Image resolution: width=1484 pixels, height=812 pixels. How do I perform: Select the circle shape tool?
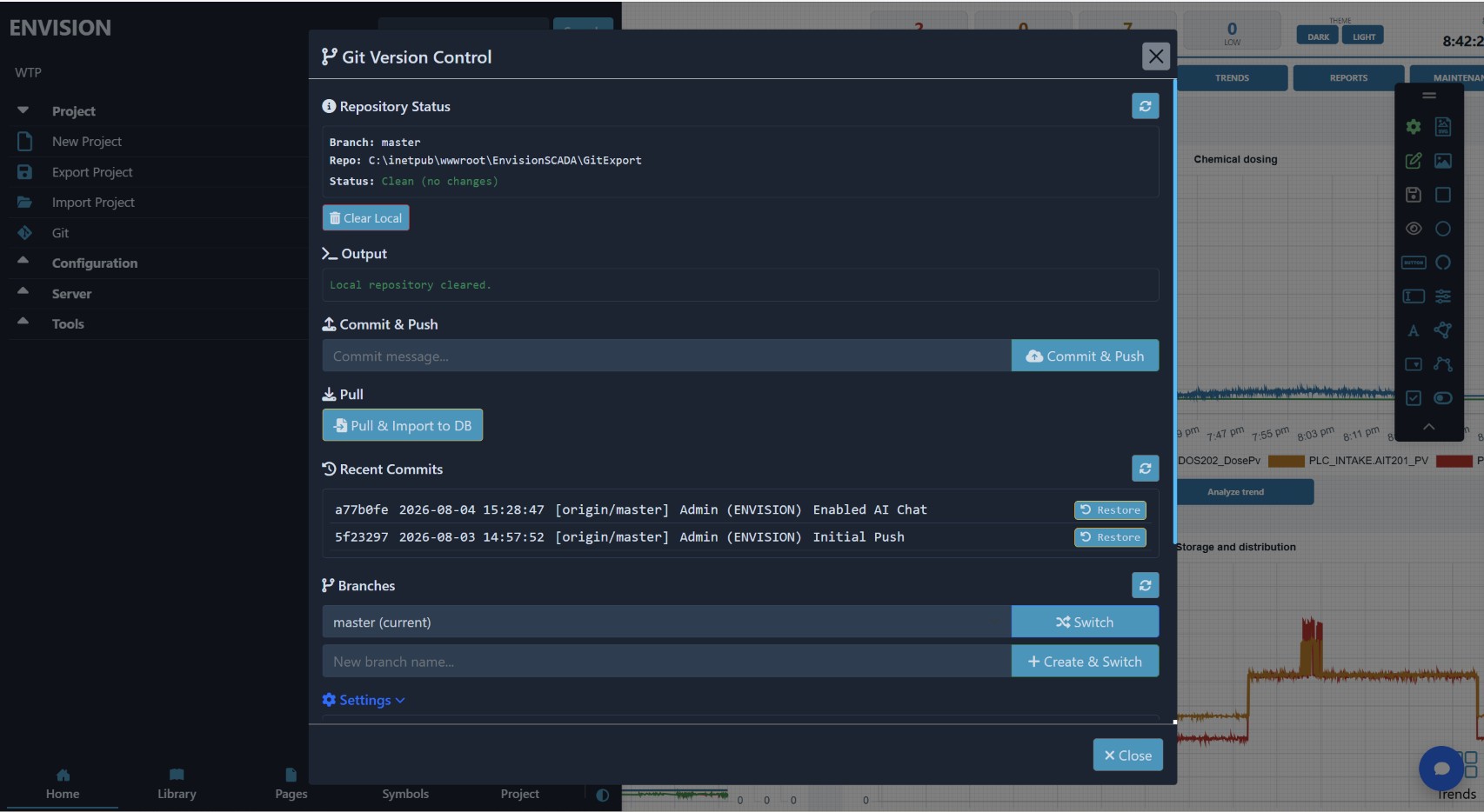pyautogui.click(x=1443, y=229)
